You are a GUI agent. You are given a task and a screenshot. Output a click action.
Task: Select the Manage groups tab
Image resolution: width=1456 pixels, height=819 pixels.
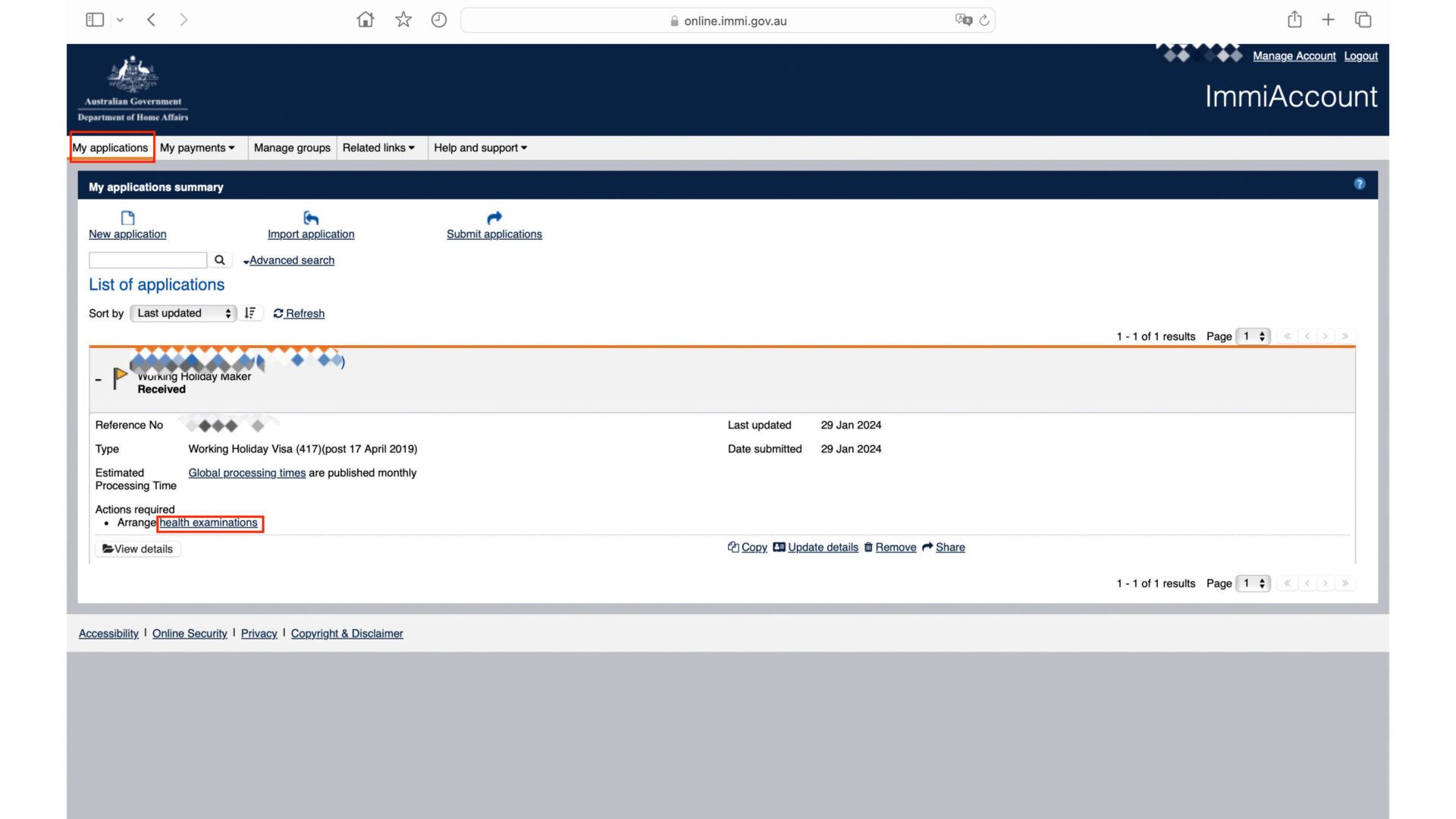point(292,148)
